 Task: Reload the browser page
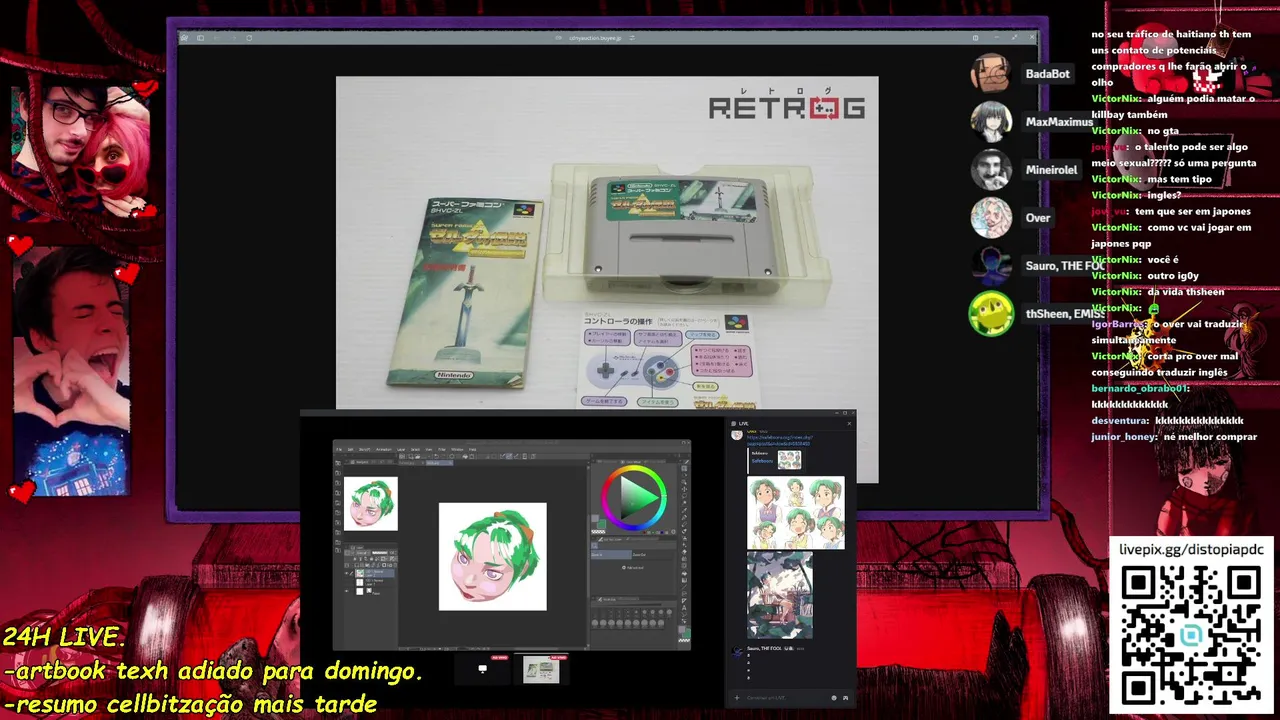(x=249, y=38)
